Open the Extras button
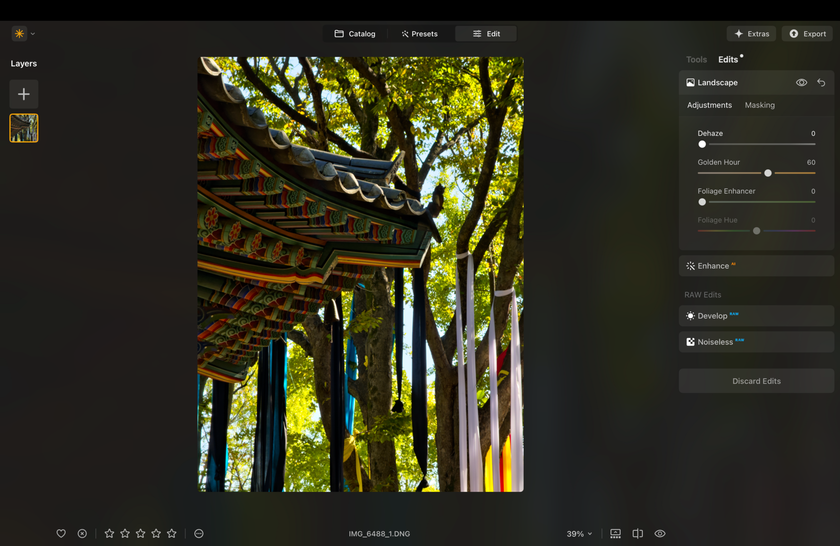 pos(751,34)
